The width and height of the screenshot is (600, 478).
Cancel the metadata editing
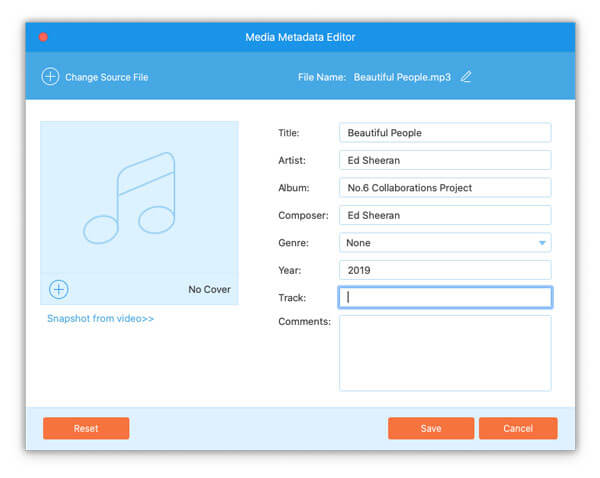coord(518,428)
